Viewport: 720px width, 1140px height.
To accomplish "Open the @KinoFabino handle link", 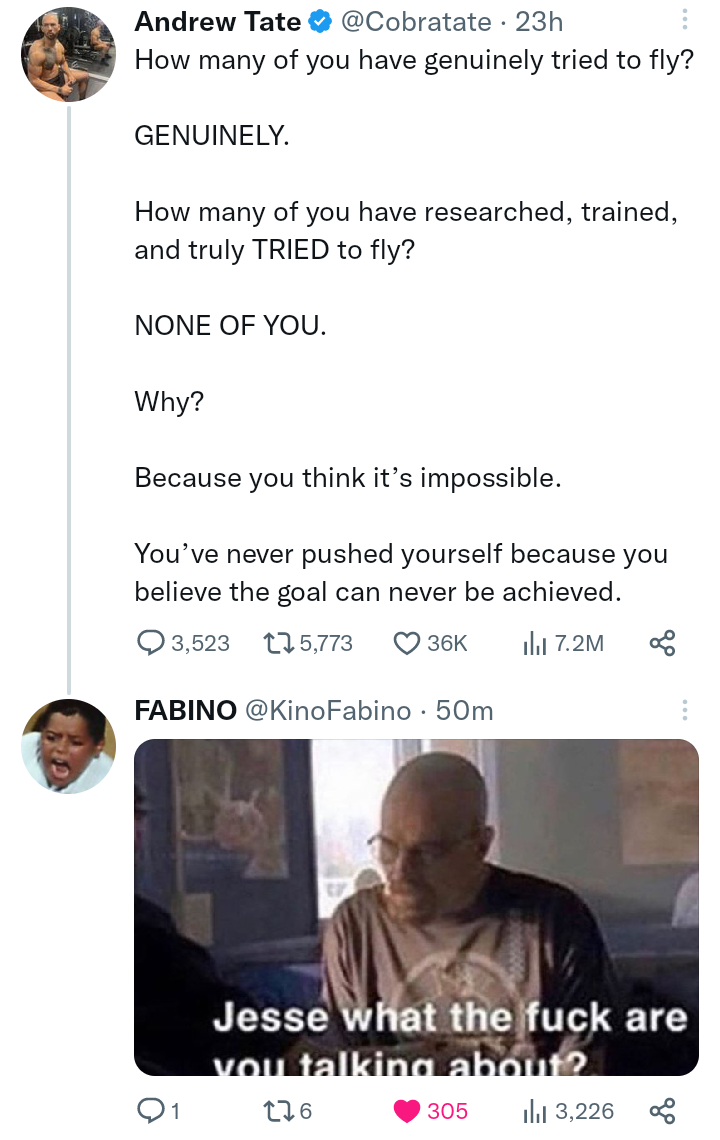I will pos(327,710).
